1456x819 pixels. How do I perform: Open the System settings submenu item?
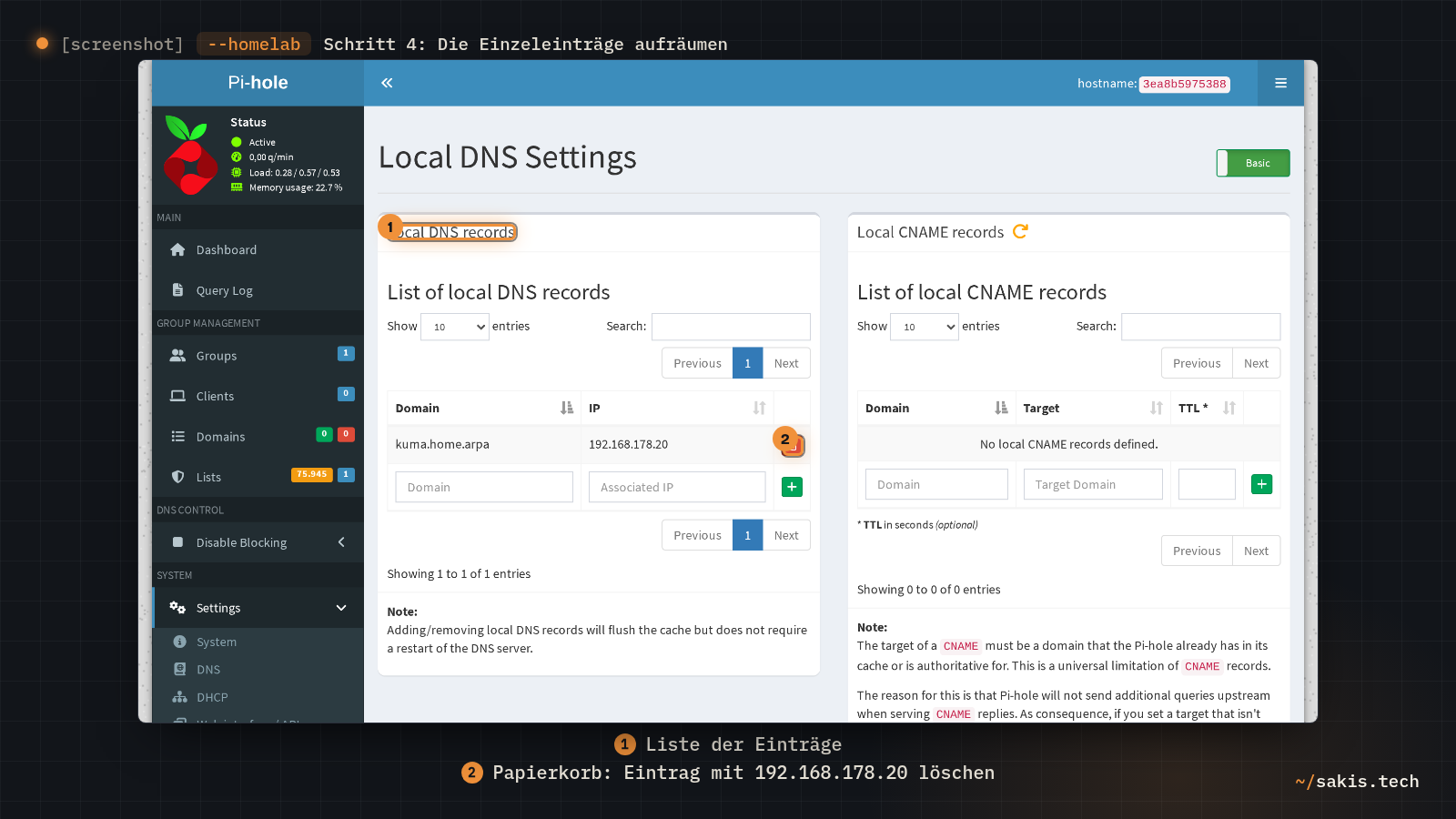tap(258, 642)
